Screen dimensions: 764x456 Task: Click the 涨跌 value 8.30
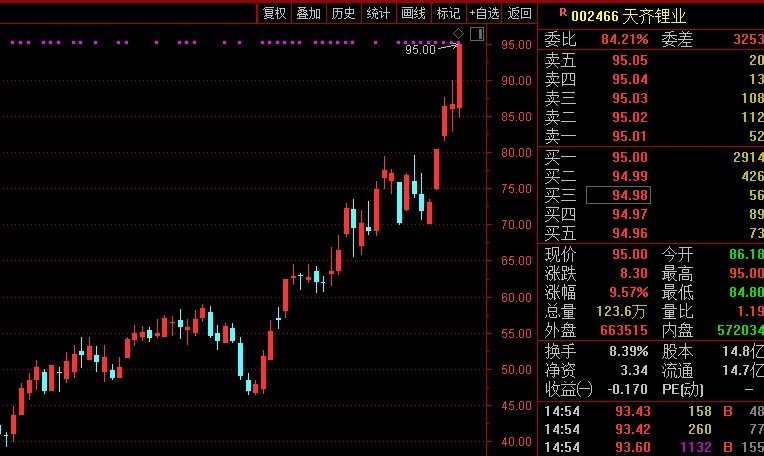click(x=633, y=273)
